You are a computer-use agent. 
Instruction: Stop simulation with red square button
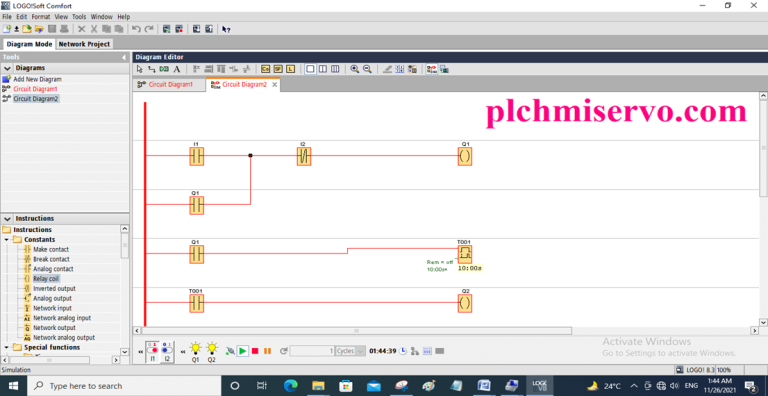[255, 351]
